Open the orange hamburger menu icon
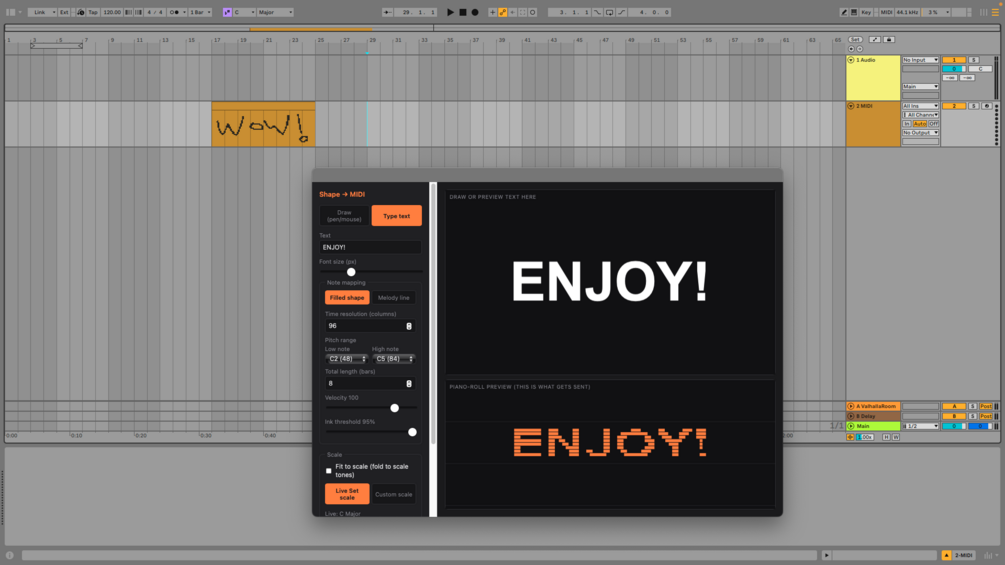Image resolution: width=1005 pixels, height=565 pixels. (x=995, y=12)
